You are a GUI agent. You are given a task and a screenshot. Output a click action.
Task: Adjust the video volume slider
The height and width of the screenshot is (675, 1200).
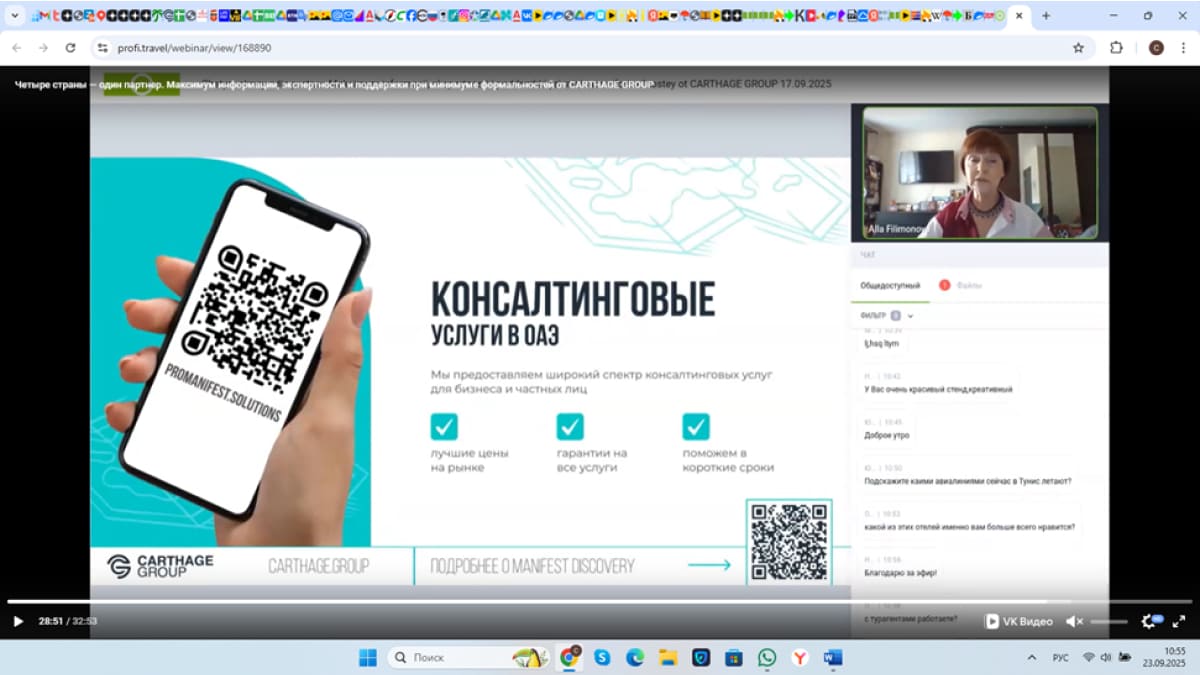click(1108, 621)
